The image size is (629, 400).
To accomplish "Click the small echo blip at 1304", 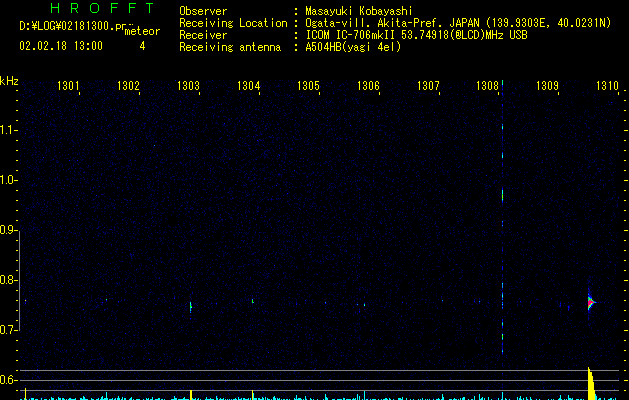I will (253, 301).
